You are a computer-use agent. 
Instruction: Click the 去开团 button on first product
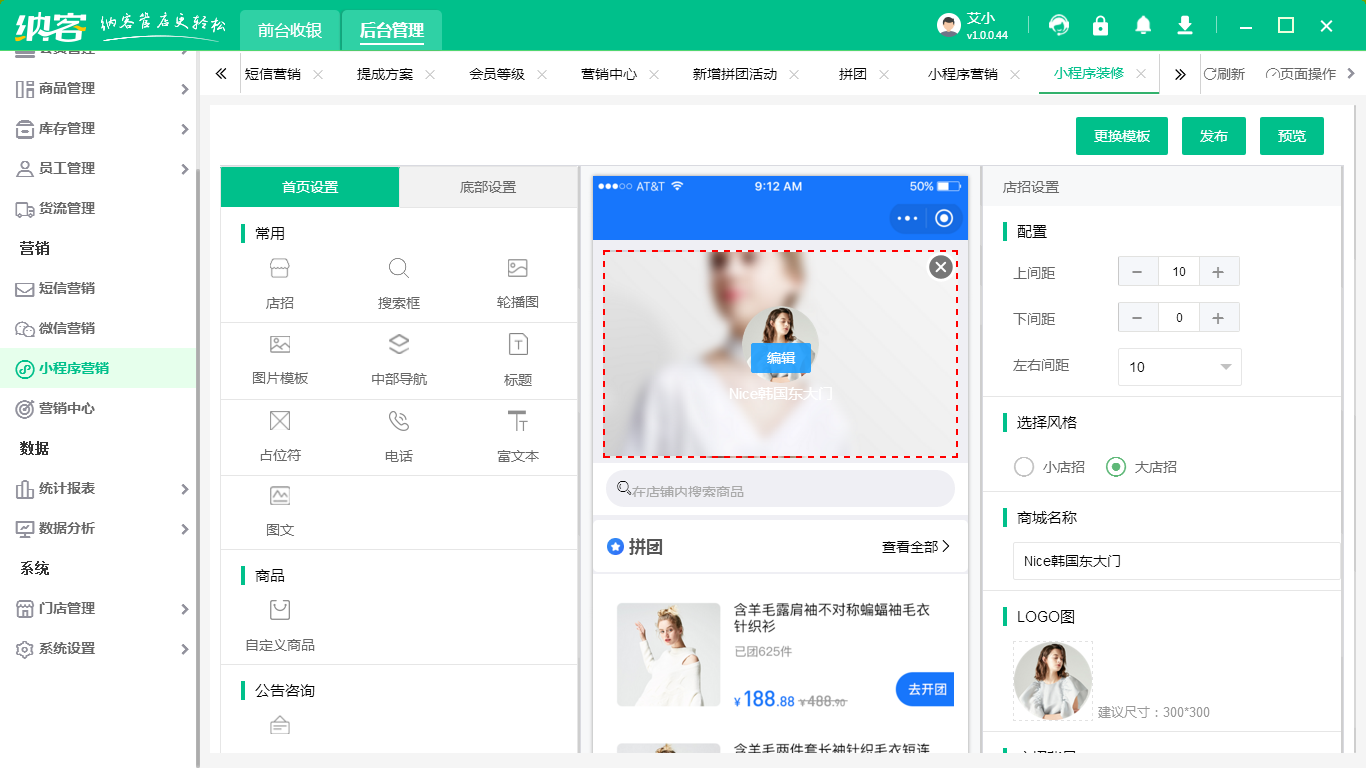(x=926, y=689)
